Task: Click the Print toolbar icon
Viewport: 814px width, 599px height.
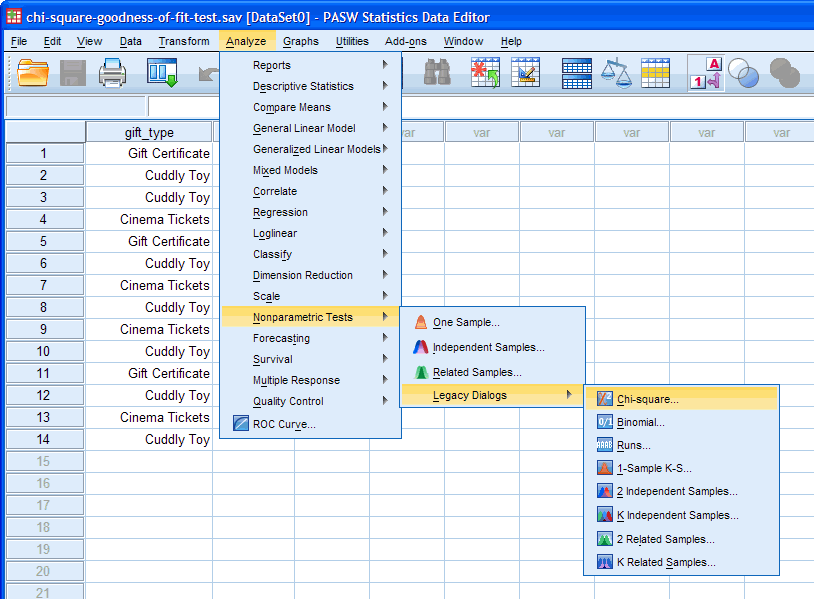Action: coord(112,73)
